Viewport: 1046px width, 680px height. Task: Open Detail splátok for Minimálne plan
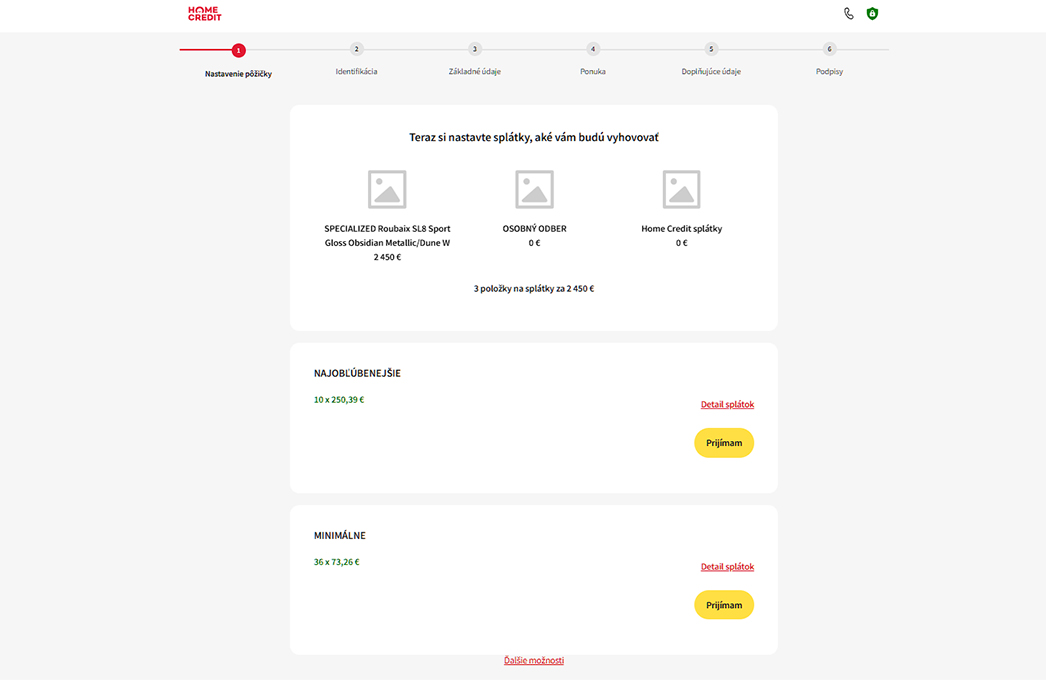tap(727, 567)
